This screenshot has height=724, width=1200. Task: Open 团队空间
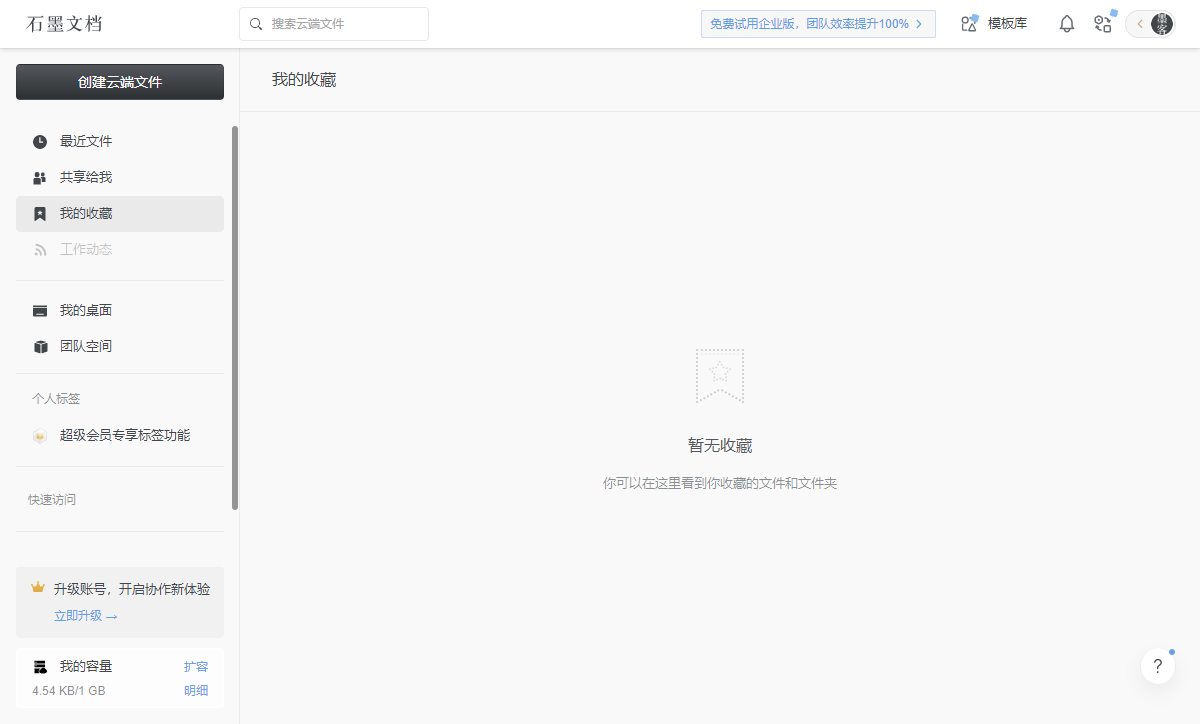pos(120,346)
